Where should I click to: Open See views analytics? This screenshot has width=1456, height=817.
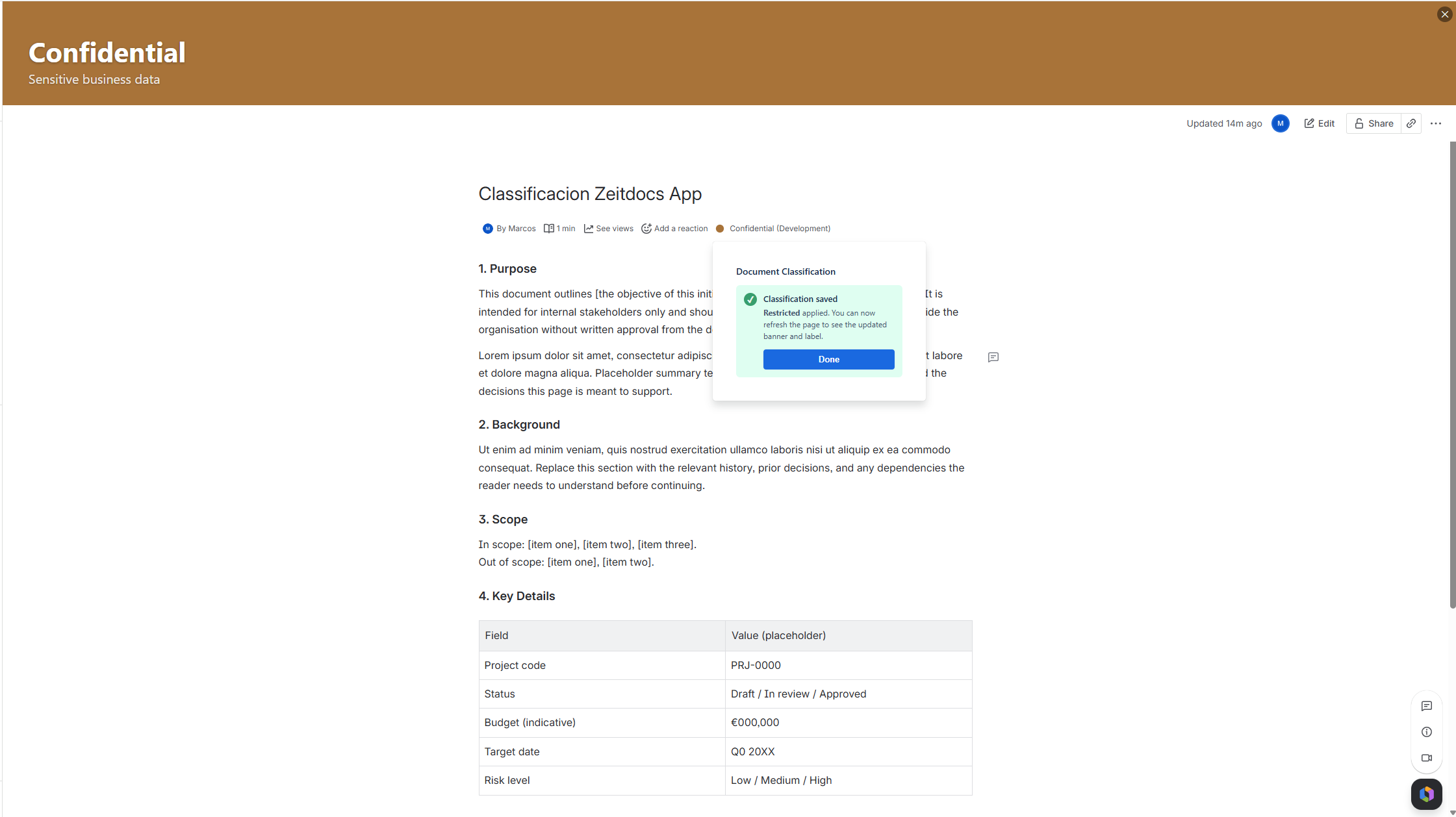(609, 229)
